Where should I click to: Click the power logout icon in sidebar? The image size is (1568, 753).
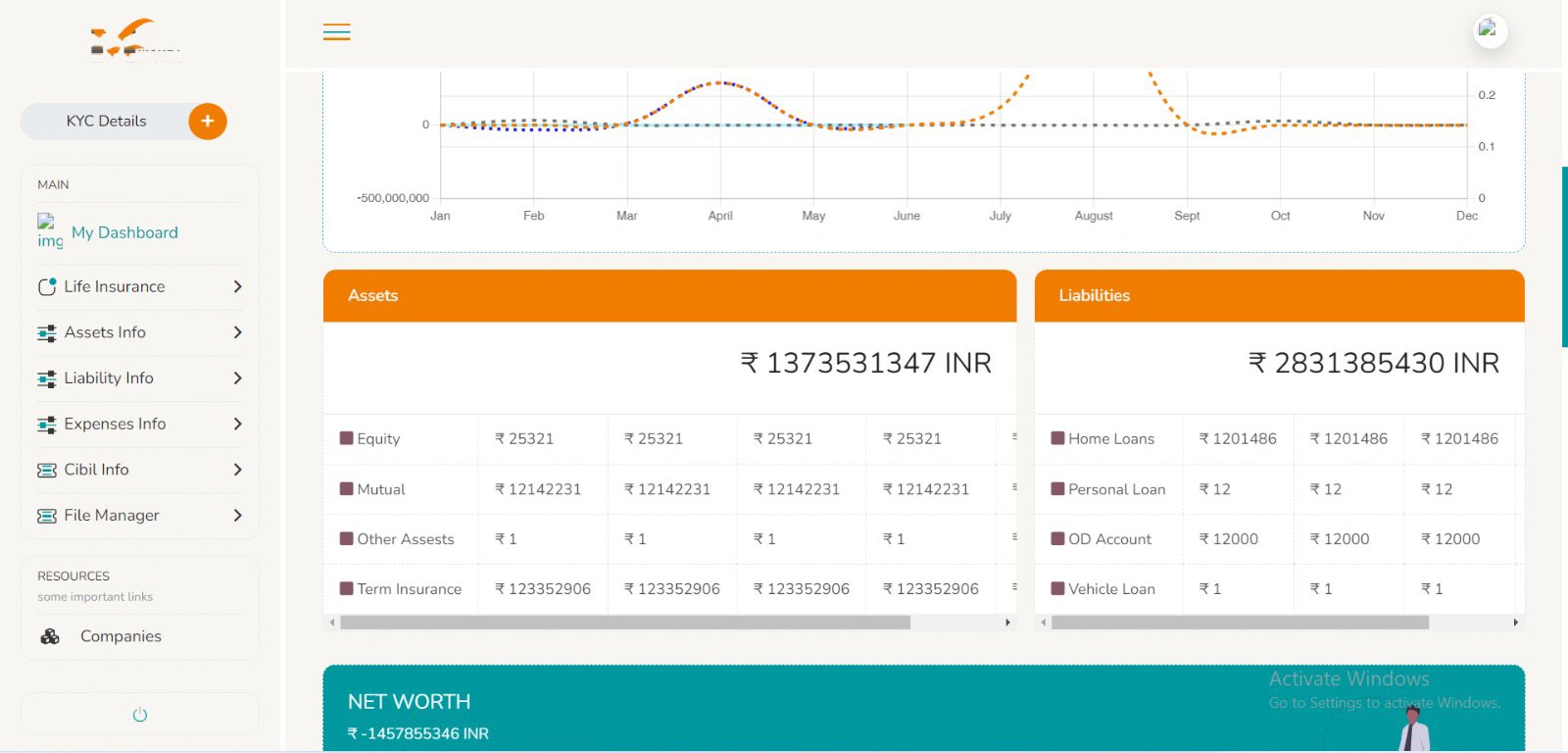(x=140, y=715)
